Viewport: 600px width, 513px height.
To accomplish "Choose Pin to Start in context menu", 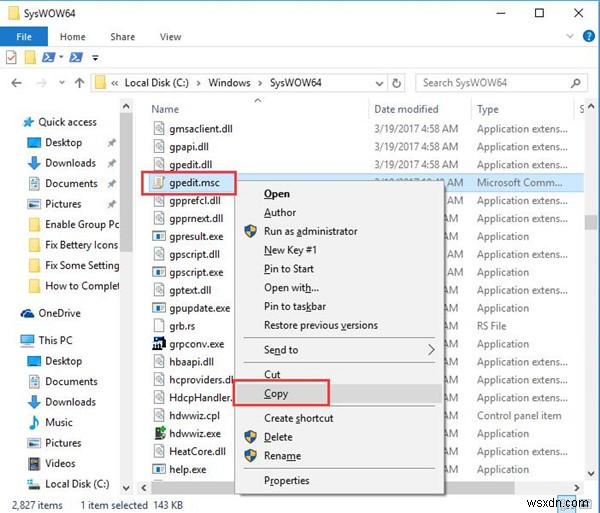I will [x=289, y=269].
